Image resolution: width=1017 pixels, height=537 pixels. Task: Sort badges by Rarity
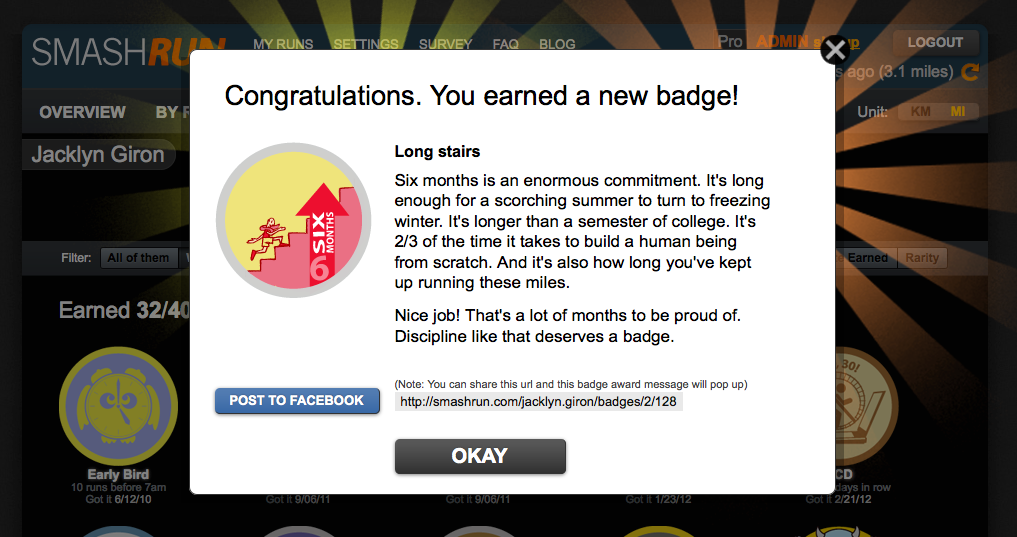point(922,258)
